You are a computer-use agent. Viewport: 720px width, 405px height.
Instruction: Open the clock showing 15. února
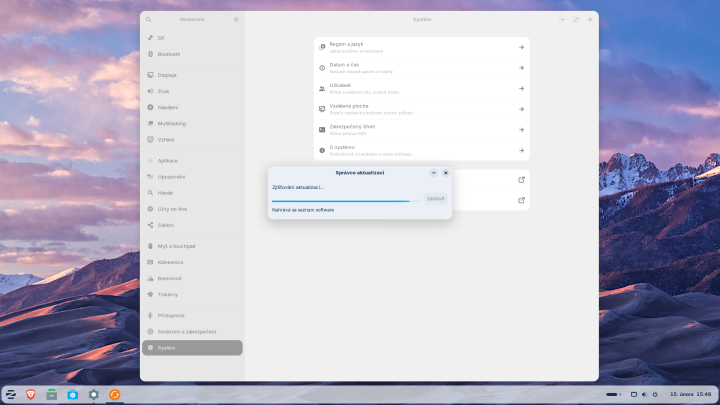pyautogui.click(x=691, y=394)
